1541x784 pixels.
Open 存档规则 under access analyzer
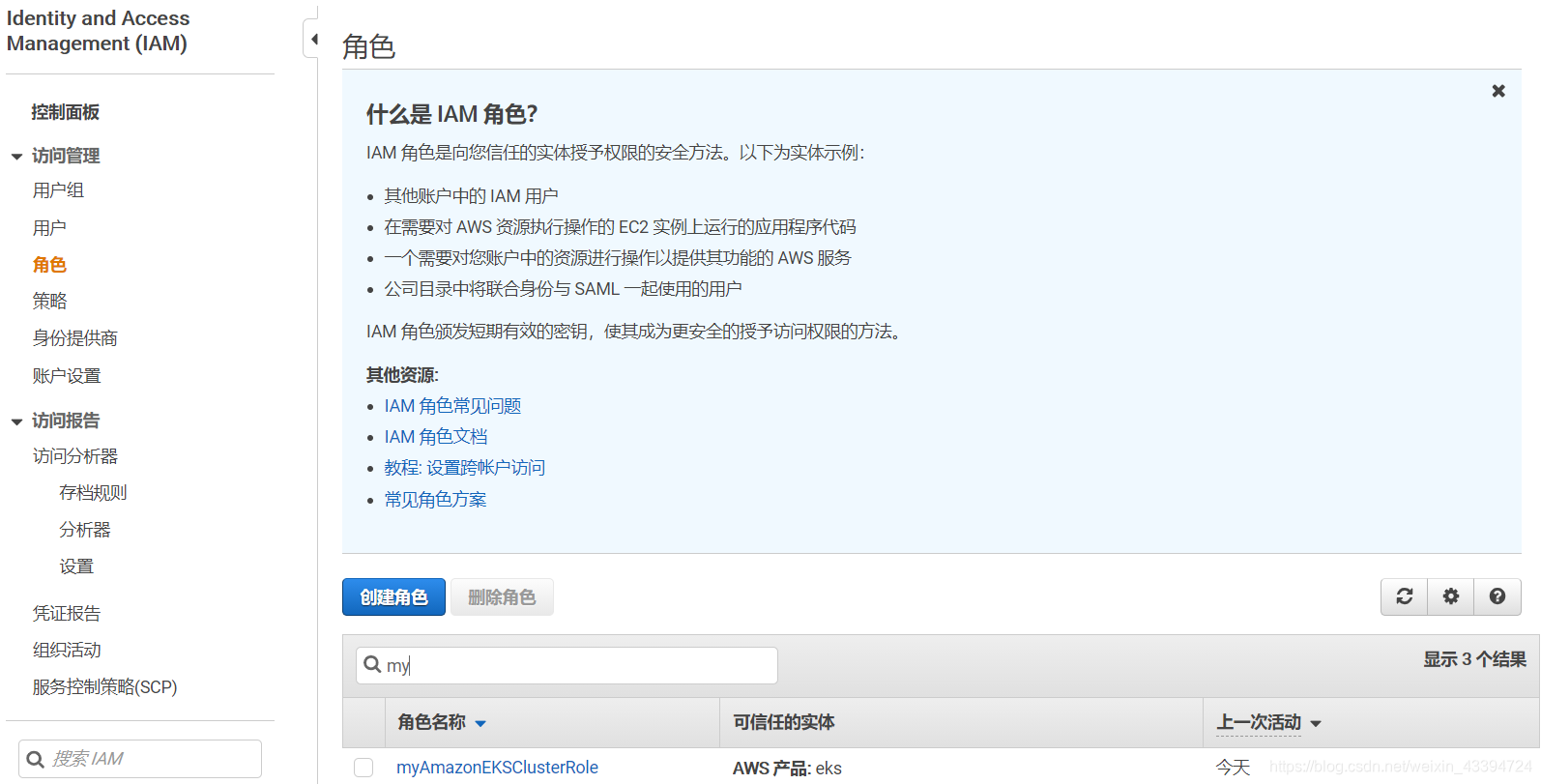(93, 493)
